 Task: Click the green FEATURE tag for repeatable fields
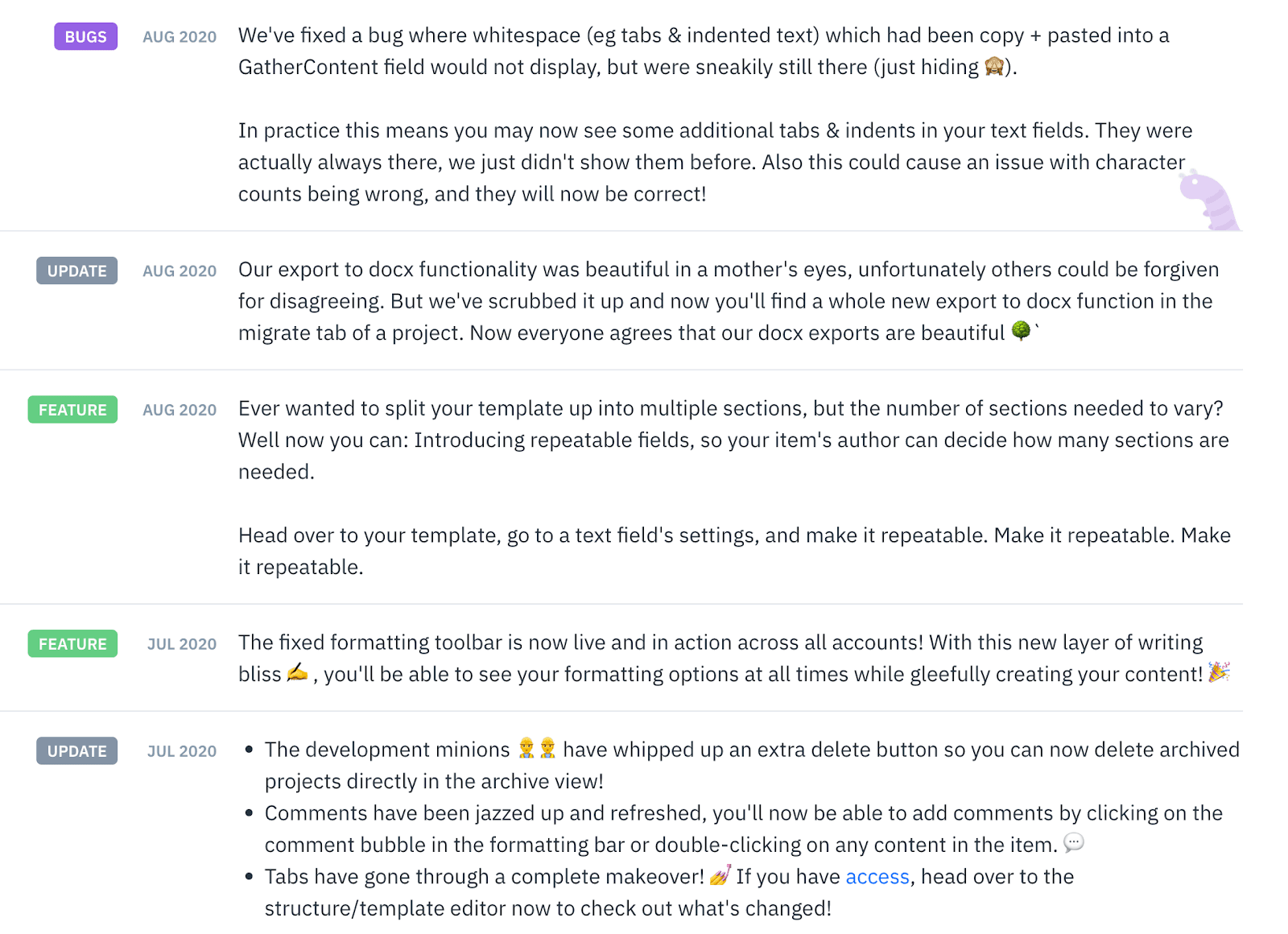[x=72, y=410]
